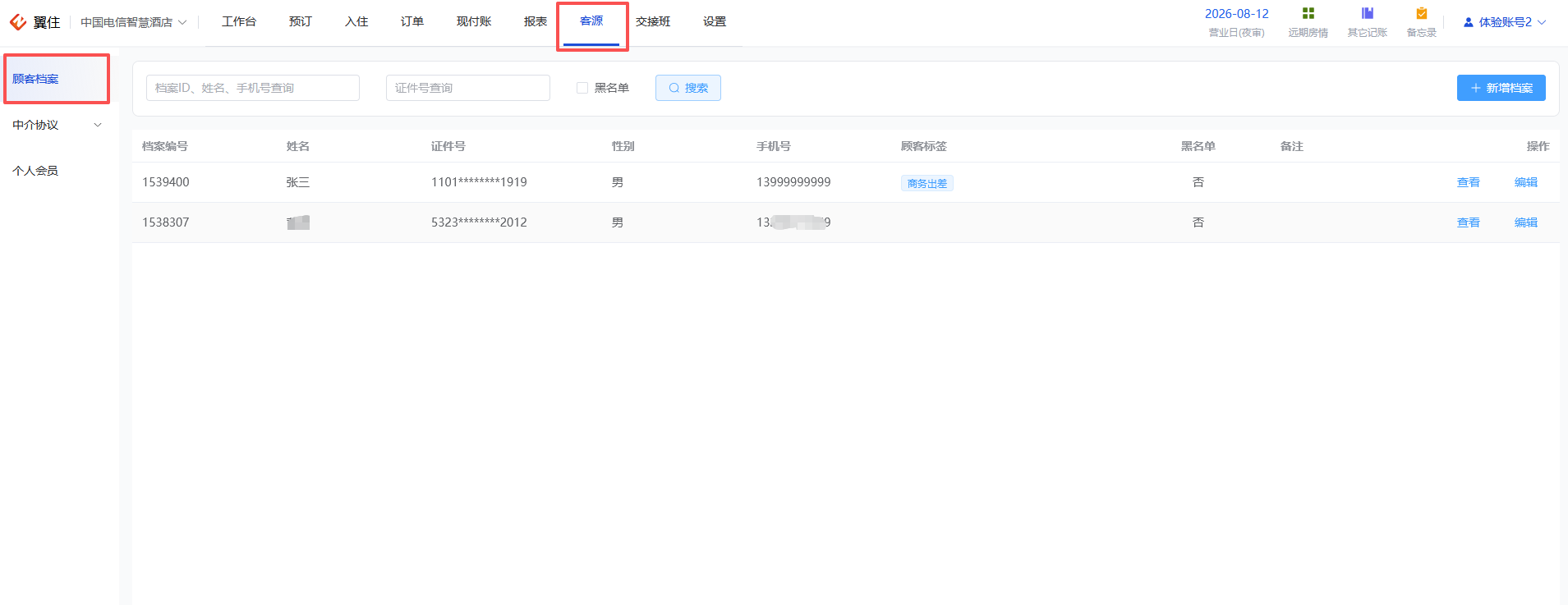This screenshot has width=1568, height=605.
Task: Open the 交接班 tab
Action: point(653,21)
